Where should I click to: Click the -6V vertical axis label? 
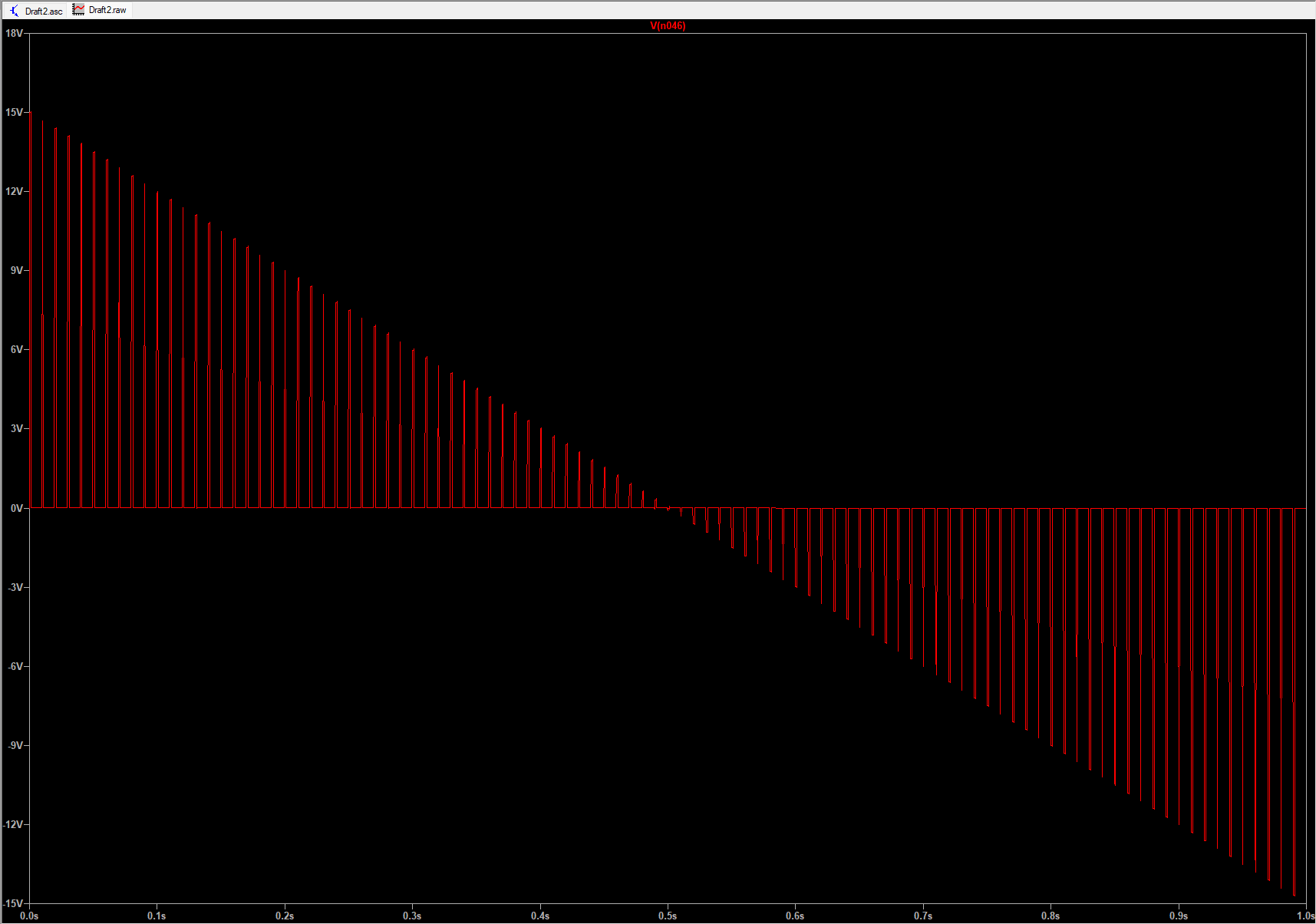pyautogui.click(x=15, y=666)
